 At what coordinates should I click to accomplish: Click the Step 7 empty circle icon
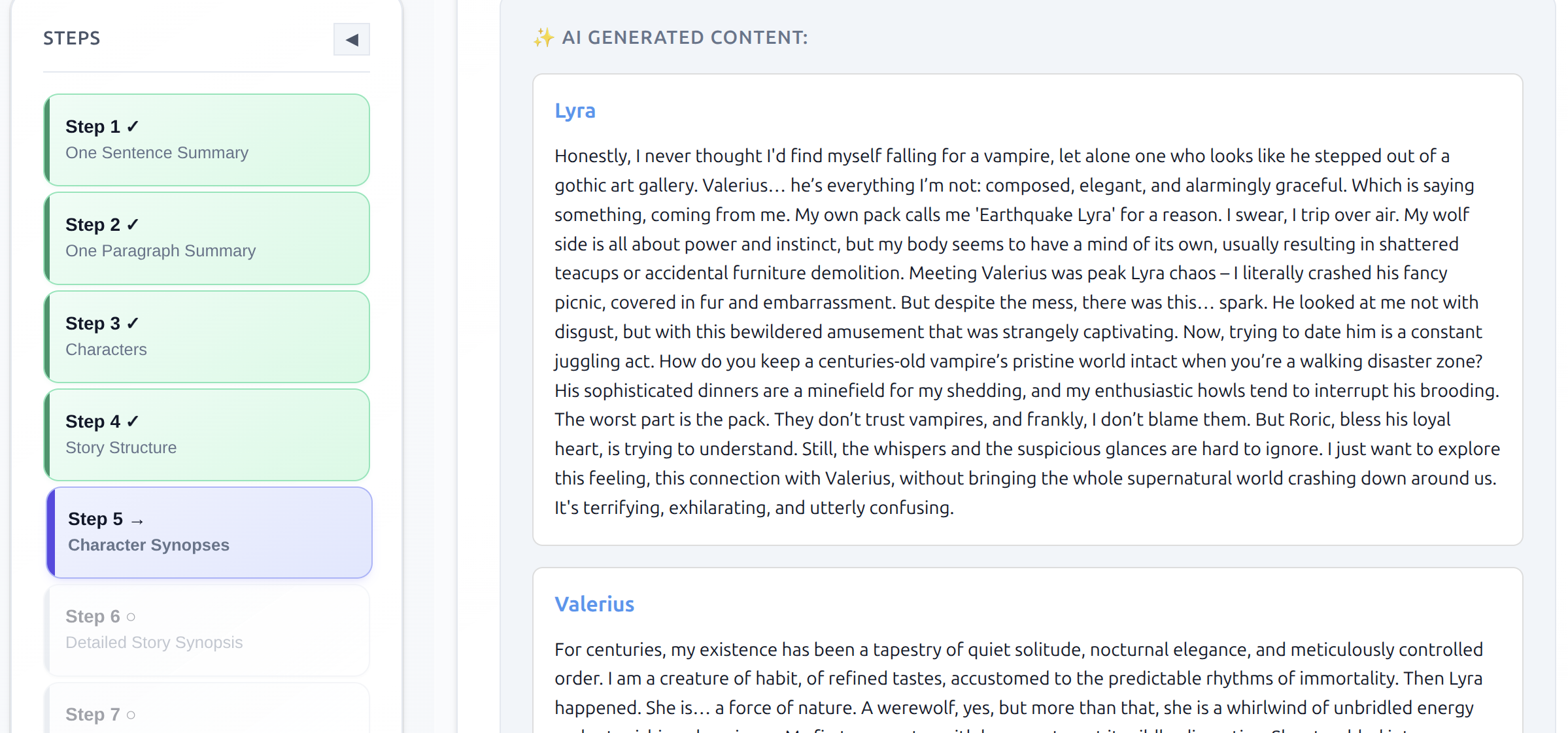tap(131, 715)
